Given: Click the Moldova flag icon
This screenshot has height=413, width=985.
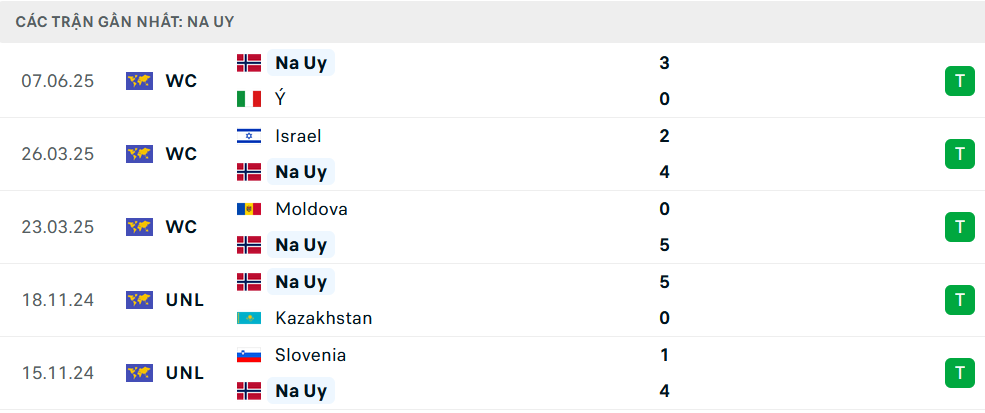Looking at the screenshot, I should [x=249, y=209].
